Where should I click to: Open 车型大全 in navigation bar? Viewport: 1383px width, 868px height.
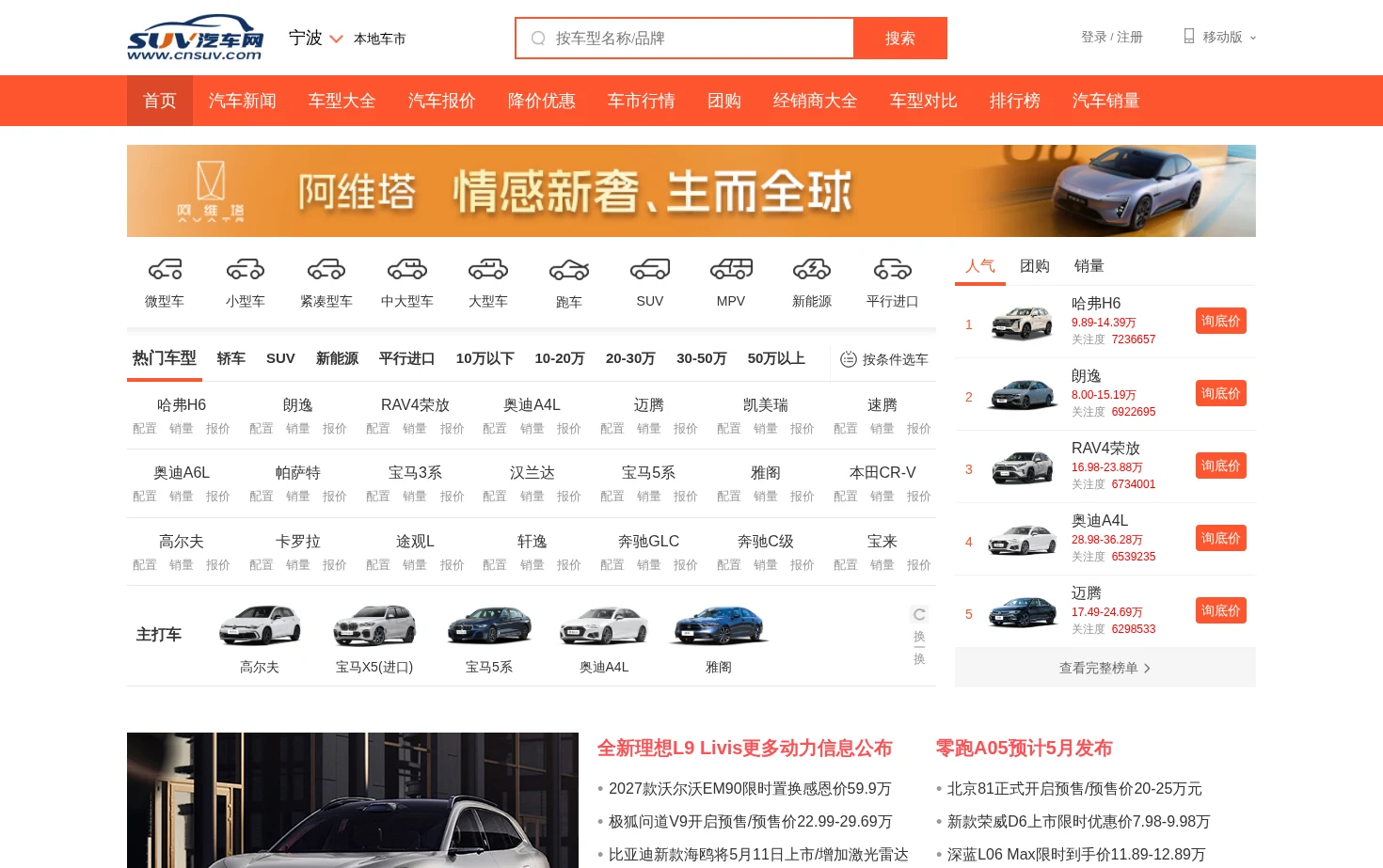click(342, 101)
